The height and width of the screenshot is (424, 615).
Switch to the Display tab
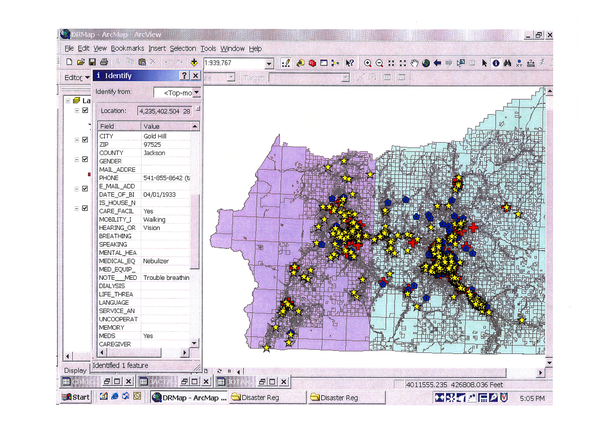75,370
